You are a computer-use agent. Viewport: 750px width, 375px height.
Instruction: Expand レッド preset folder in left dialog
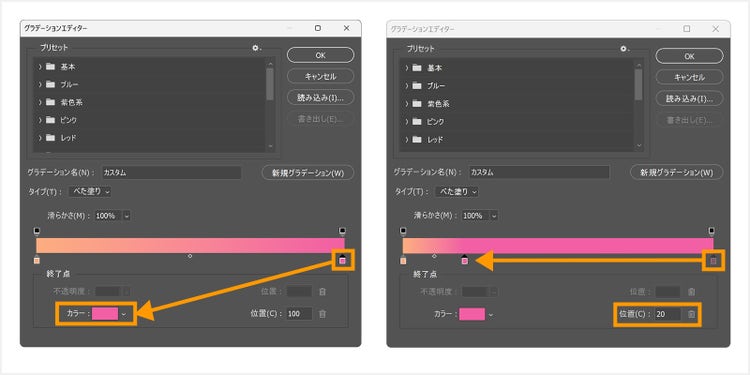tap(40, 138)
